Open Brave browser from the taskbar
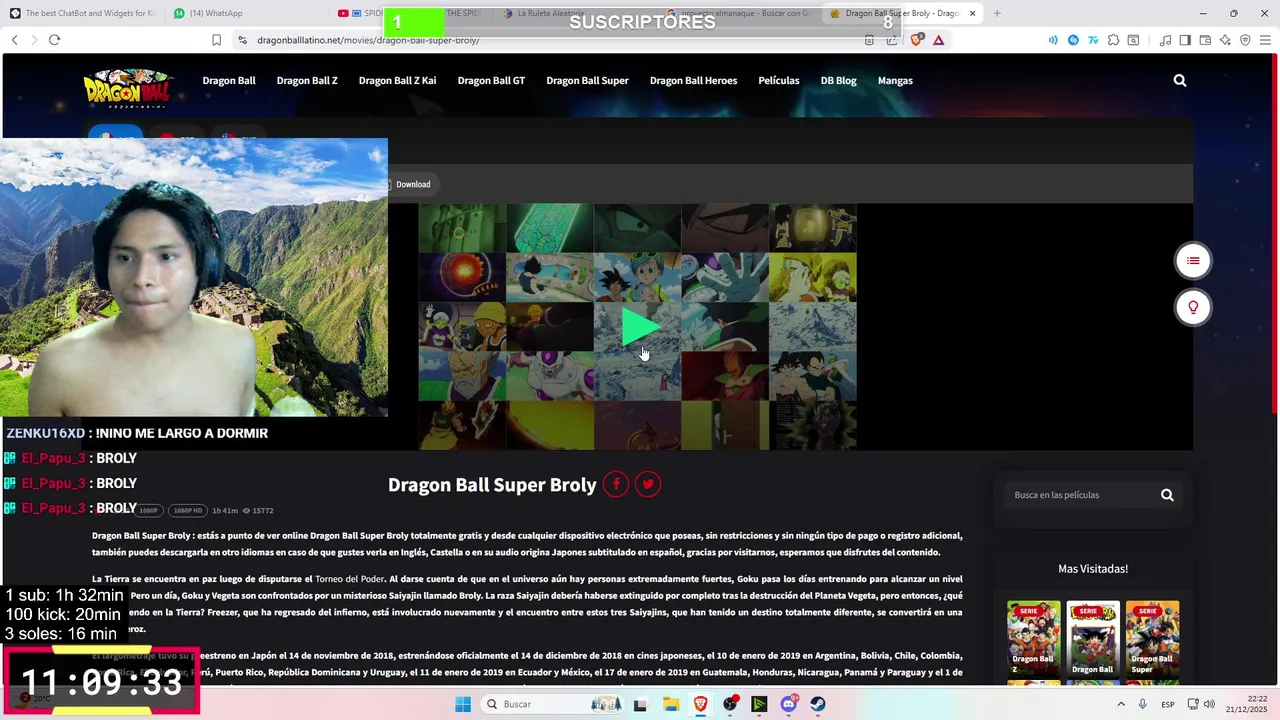This screenshot has height=720, width=1280. (x=700, y=704)
